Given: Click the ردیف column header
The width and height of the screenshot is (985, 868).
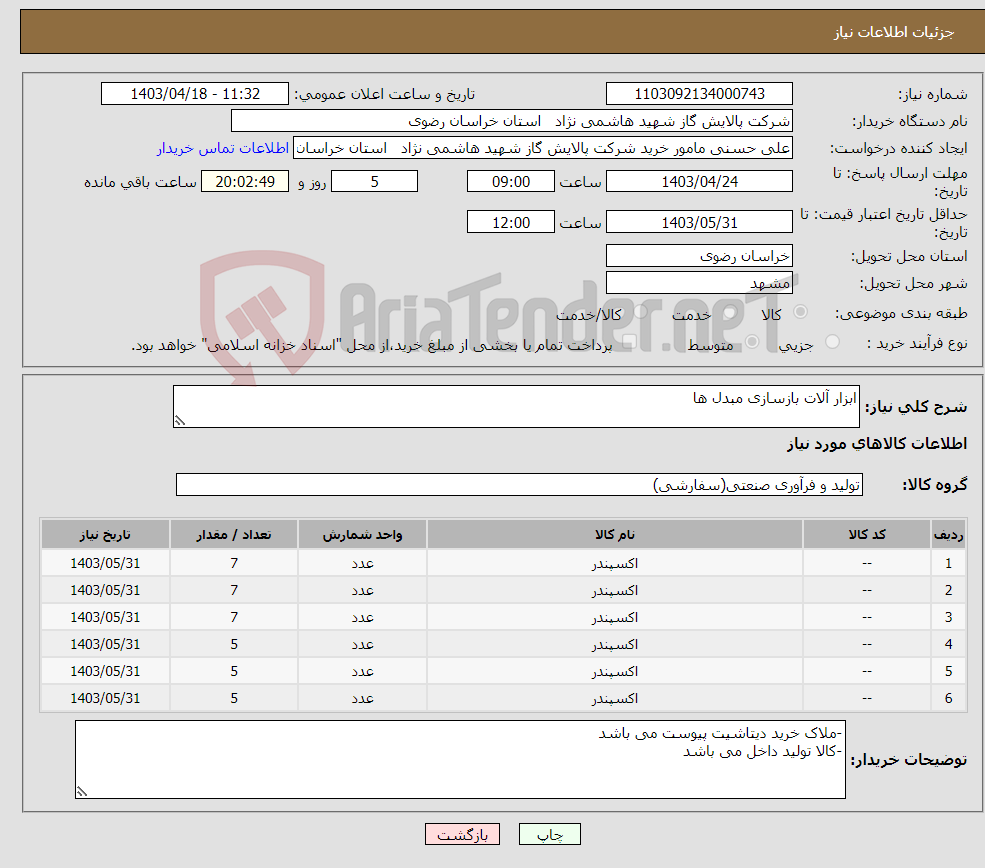Looking at the screenshot, I should pyautogui.click(x=949, y=534).
